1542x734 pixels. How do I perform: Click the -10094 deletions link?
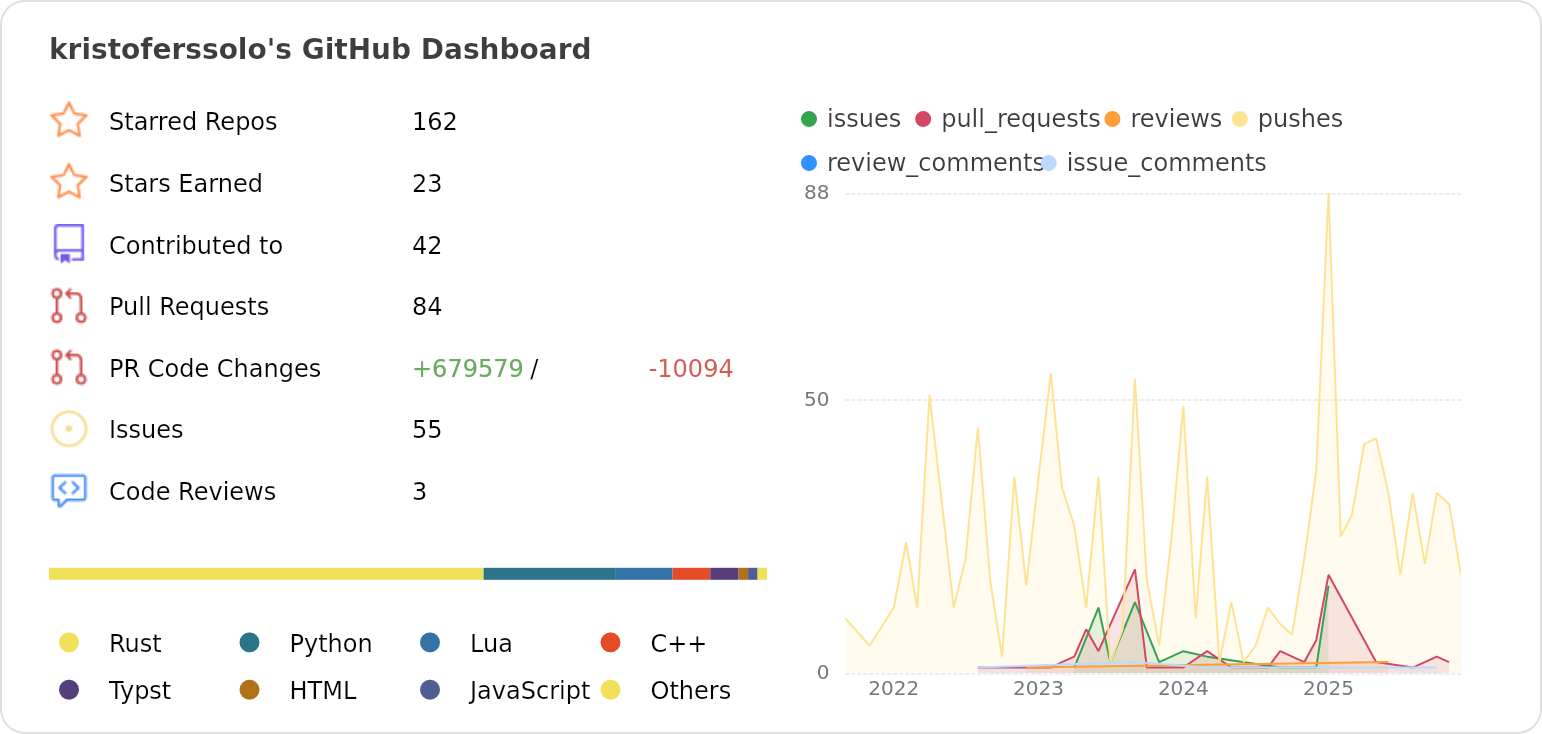click(x=690, y=368)
